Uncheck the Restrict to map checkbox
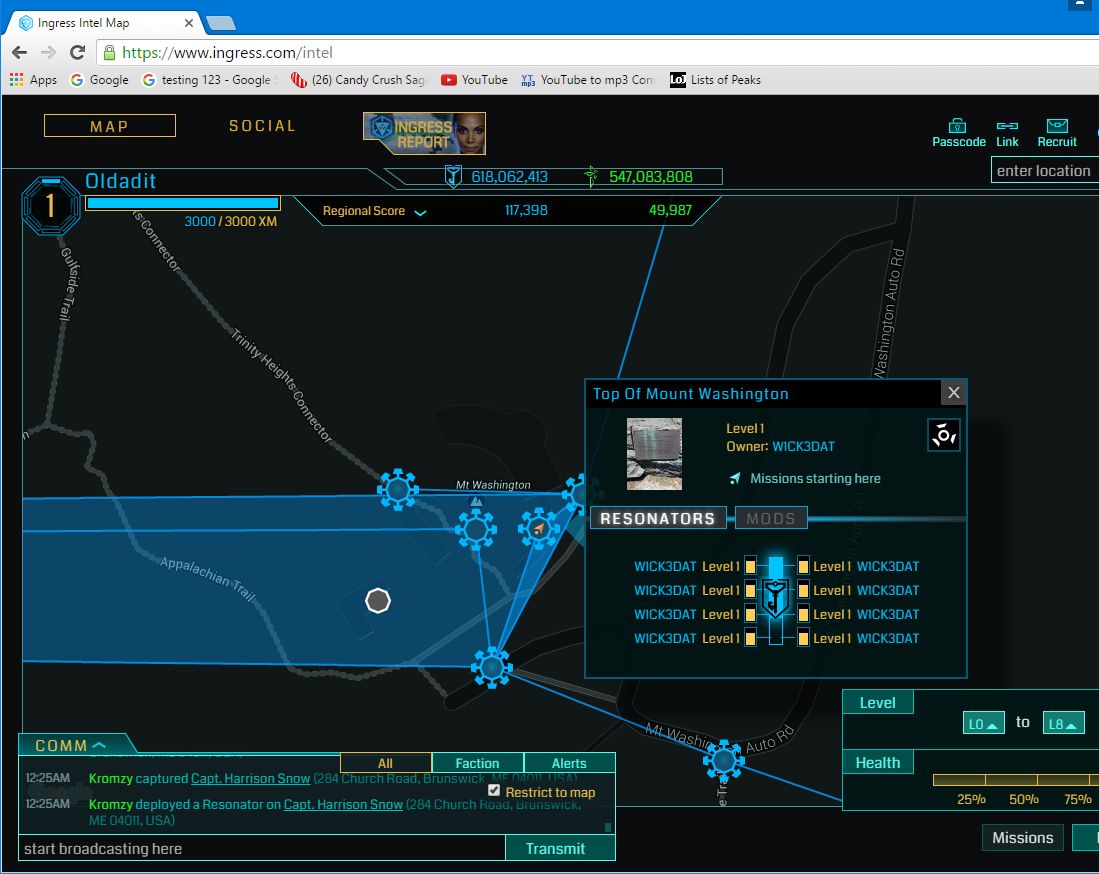1099x874 pixels. [493, 791]
